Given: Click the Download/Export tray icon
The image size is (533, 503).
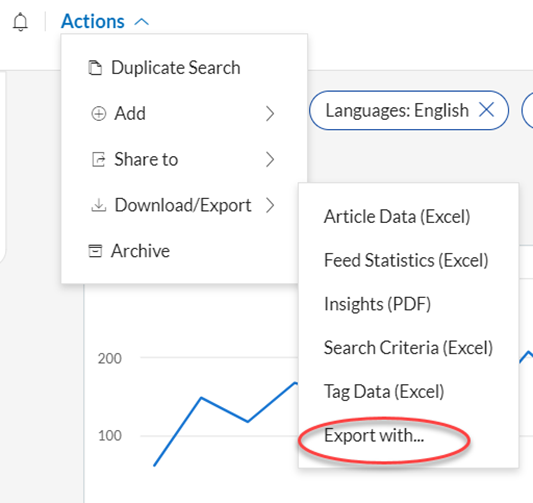Looking at the screenshot, I should [x=99, y=205].
